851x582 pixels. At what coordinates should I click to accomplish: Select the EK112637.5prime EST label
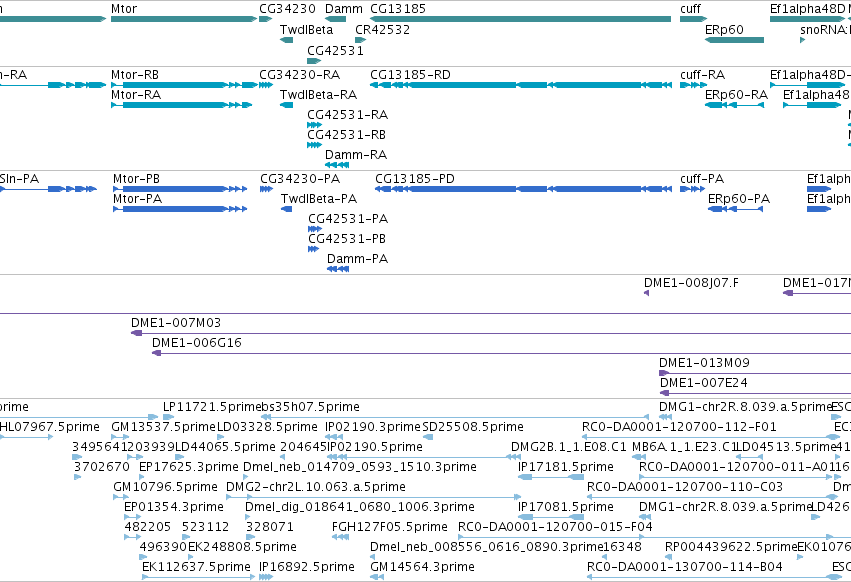tap(196, 567)
